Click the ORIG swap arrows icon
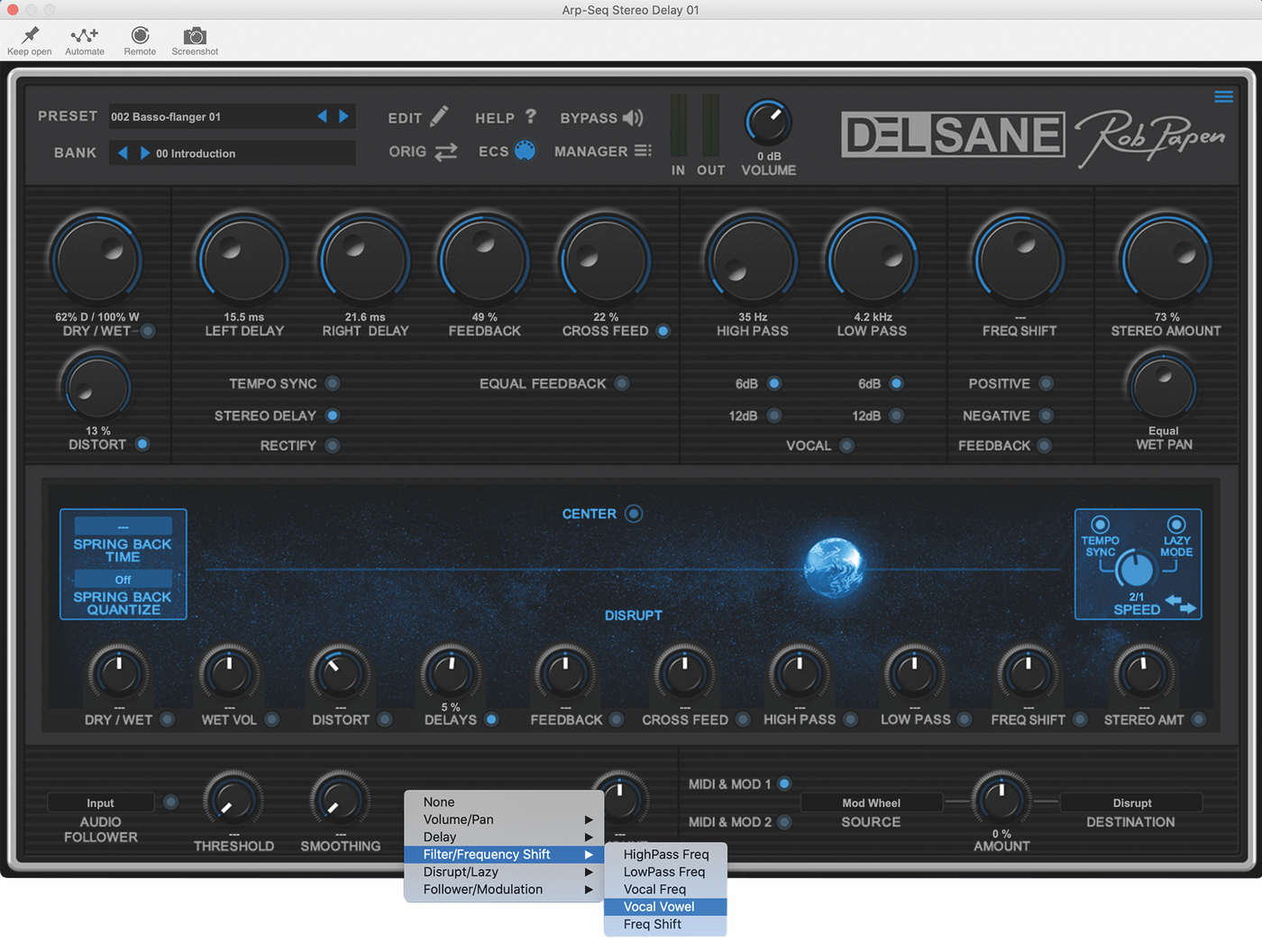 [x=446, y=151]
